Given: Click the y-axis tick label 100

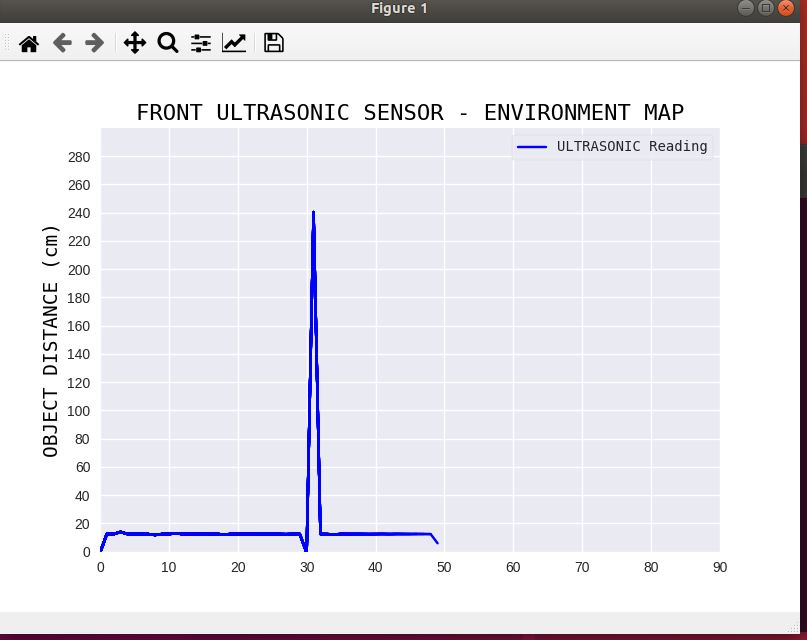Looking at the screenshot, I should (x=79, y=411).
